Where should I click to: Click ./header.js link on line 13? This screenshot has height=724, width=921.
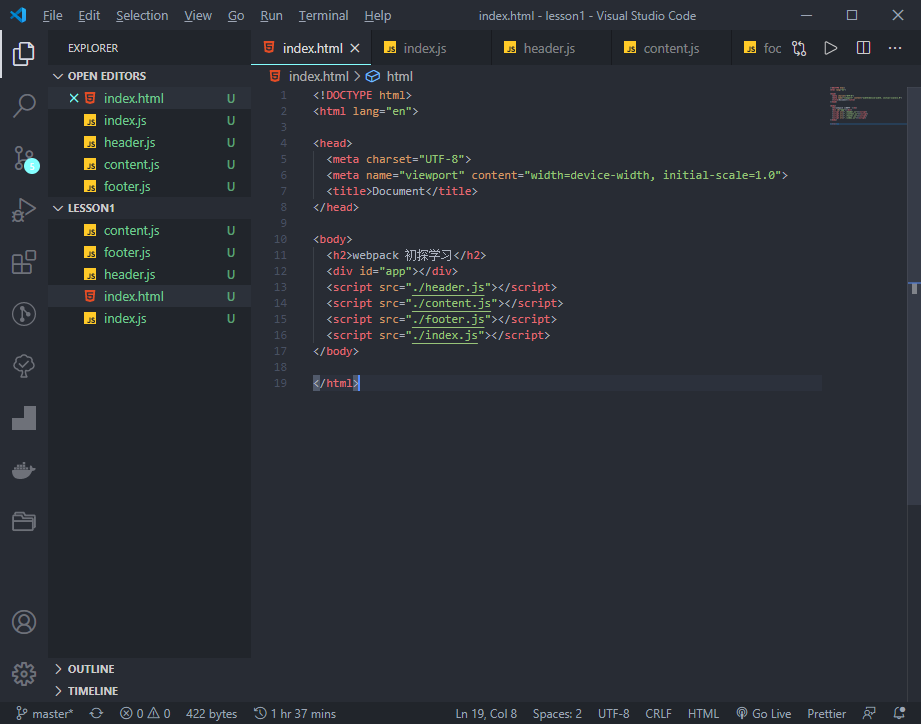(448, 287)
